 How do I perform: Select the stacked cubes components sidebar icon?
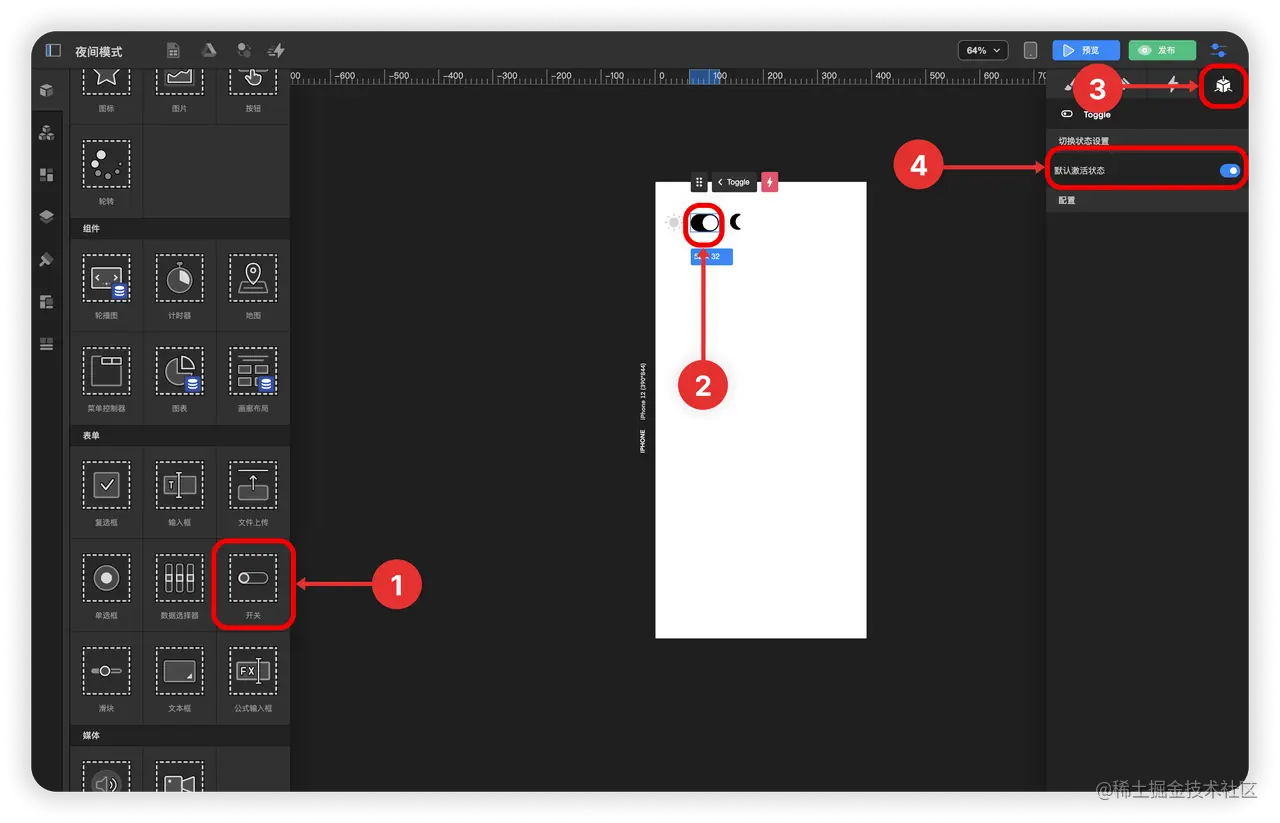46,132
